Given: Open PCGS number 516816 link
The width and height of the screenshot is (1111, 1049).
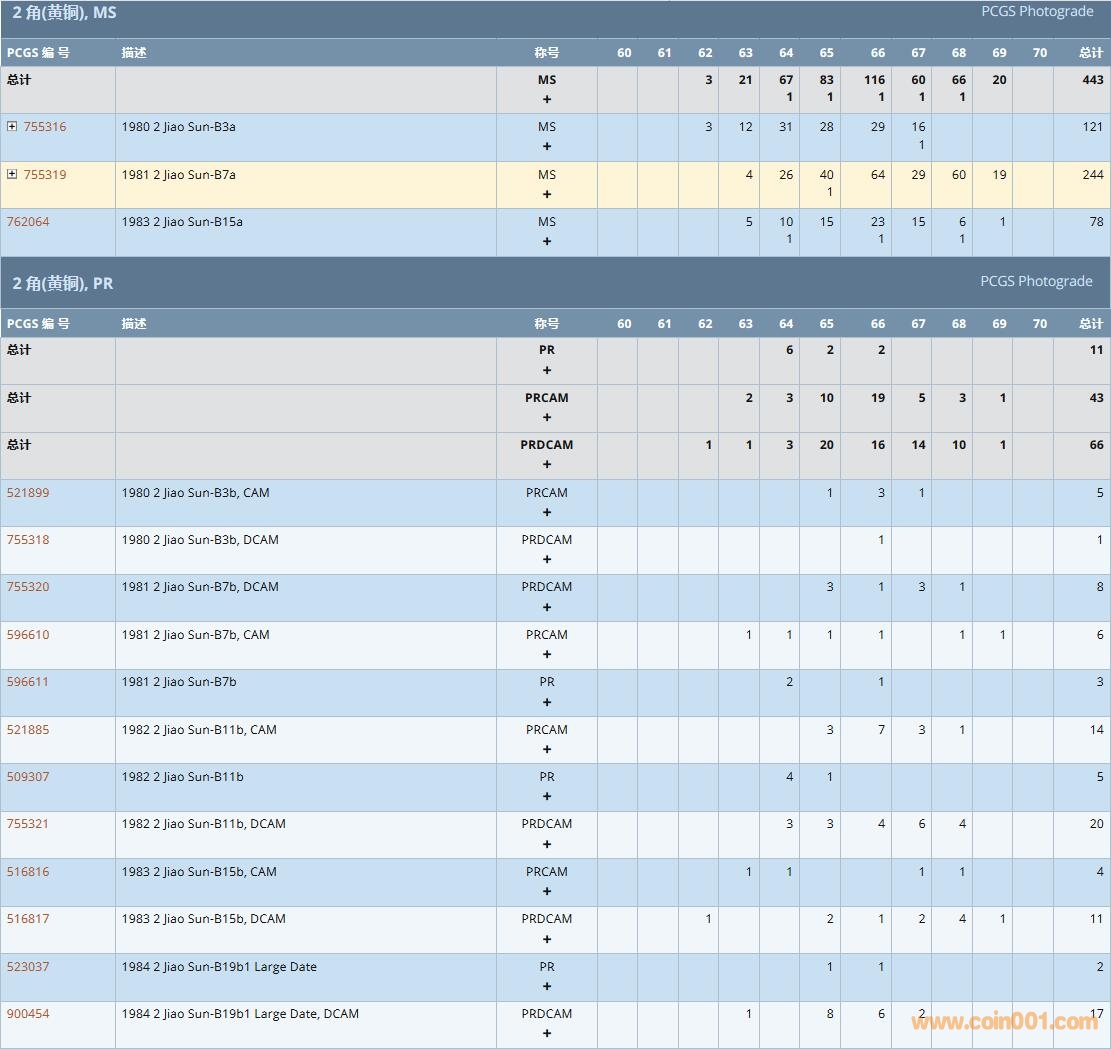Looking at the screenshot, I should [28, 872].
